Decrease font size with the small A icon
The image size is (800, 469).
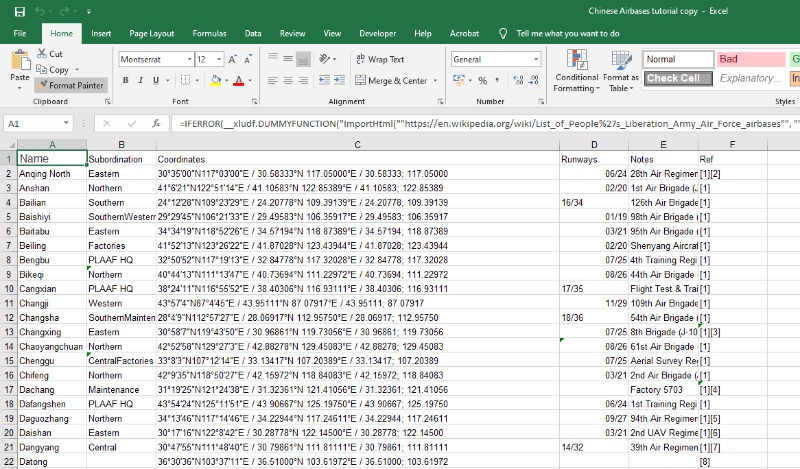tap(248, 59)
